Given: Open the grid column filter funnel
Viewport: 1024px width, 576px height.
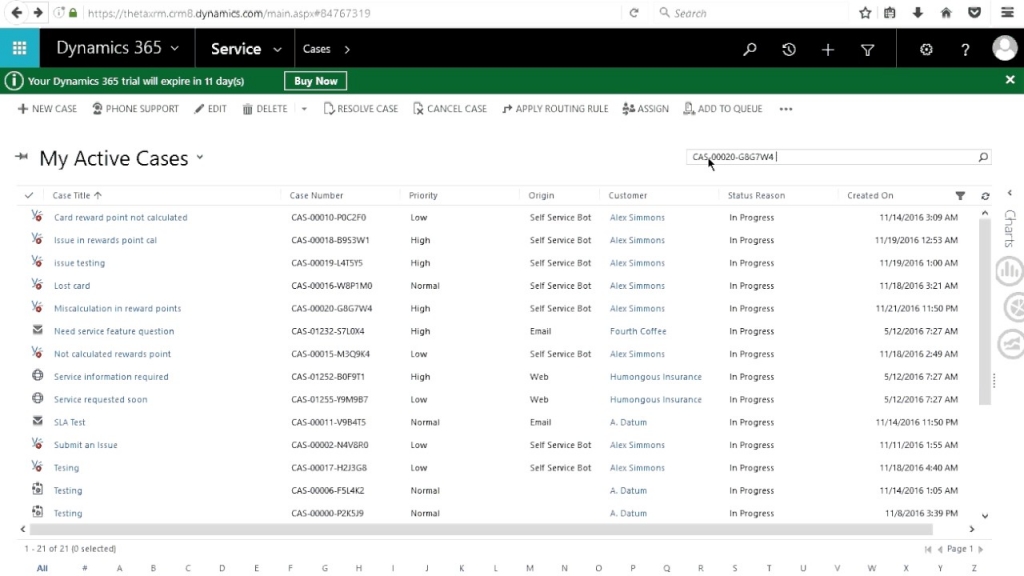Looking at the screenshot, I should click(x=960, y=196).
